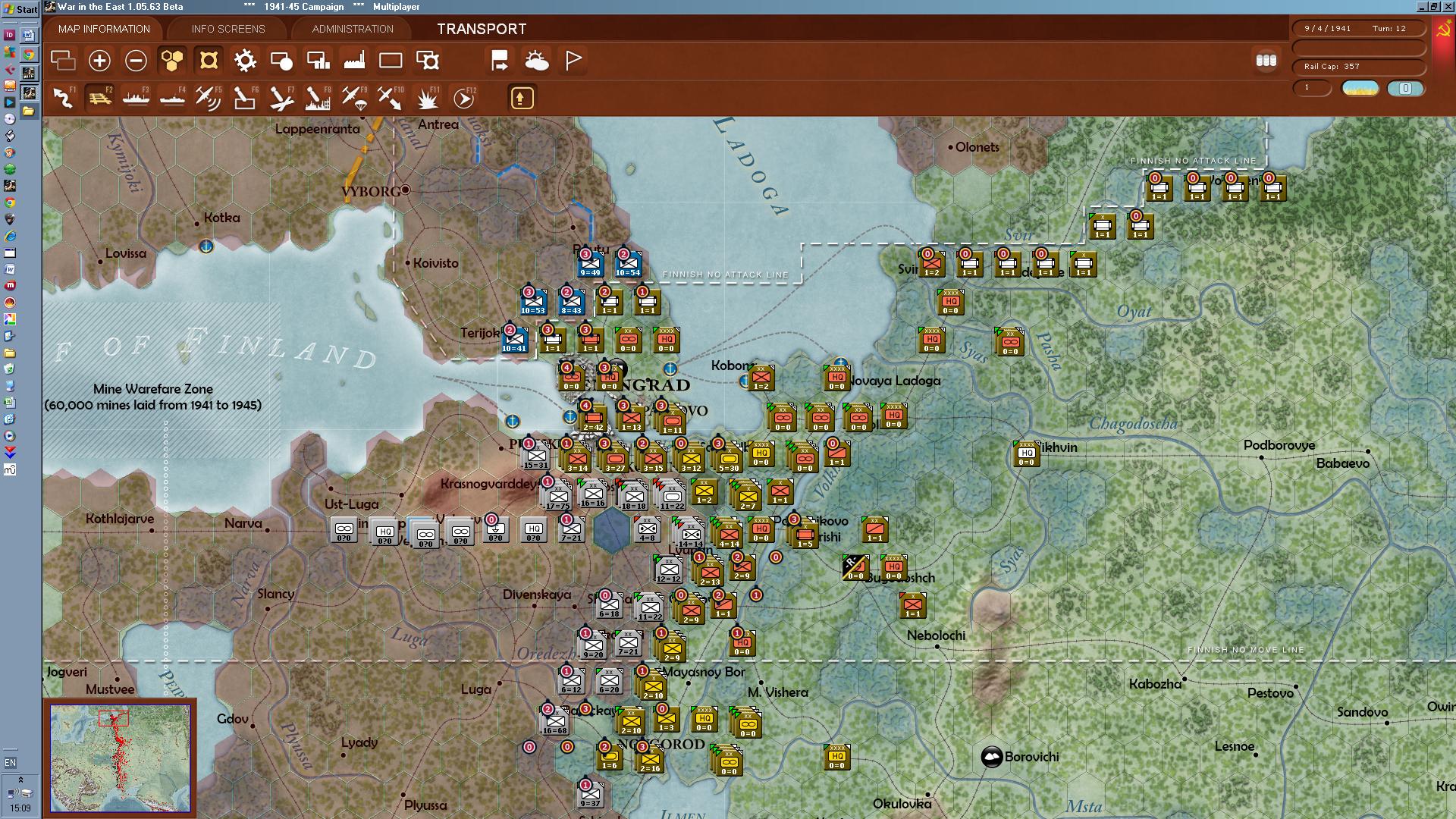Select the German unit 9=37
Screen dimensions: 1456x819
[590, 795]
